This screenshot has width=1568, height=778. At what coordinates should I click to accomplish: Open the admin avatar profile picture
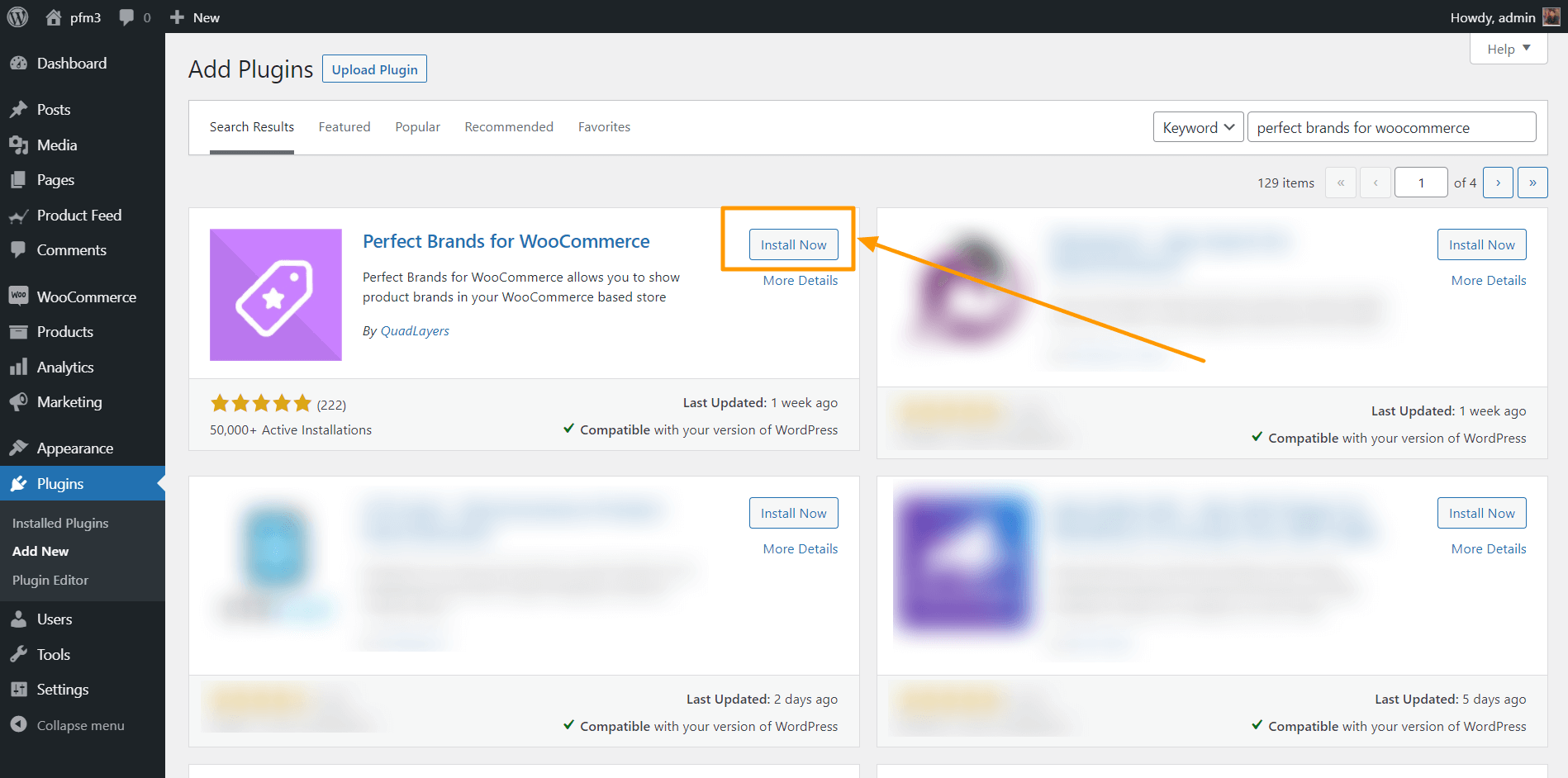click(1551, 17)
